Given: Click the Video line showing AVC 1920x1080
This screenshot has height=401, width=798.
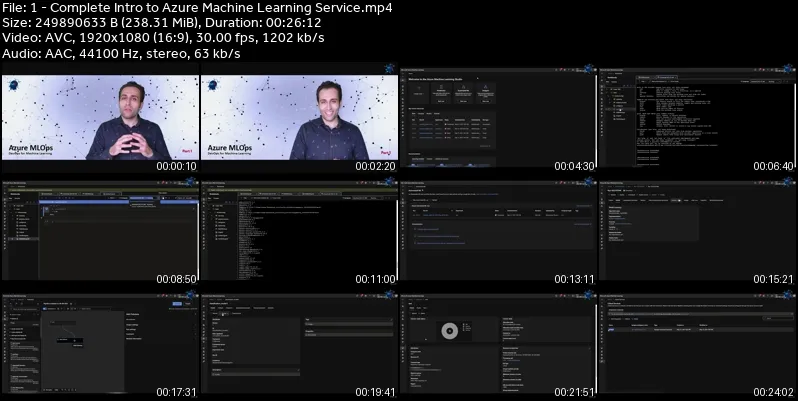Looking at the screenshot, I should [163, 38].
